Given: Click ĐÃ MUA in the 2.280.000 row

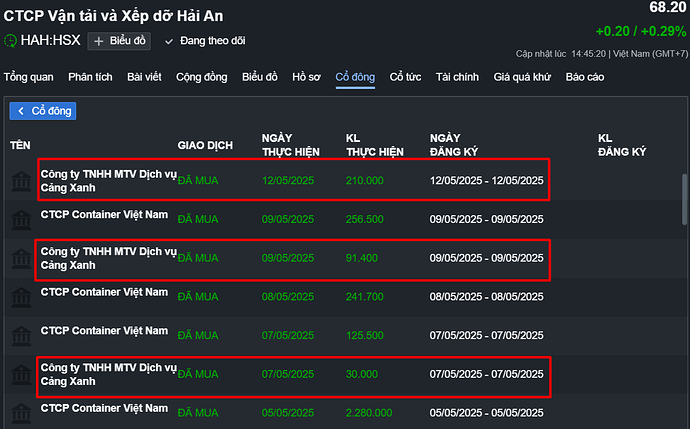Looking at the screenshot, I should (198, 413).
